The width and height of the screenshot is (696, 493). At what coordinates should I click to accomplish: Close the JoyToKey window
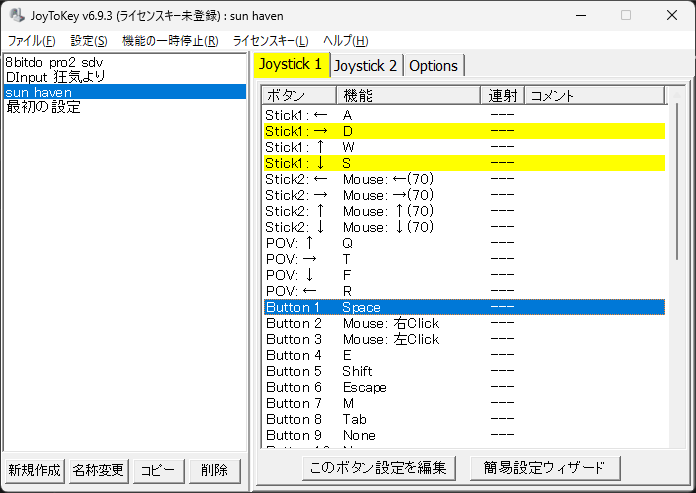coord(672,16)
